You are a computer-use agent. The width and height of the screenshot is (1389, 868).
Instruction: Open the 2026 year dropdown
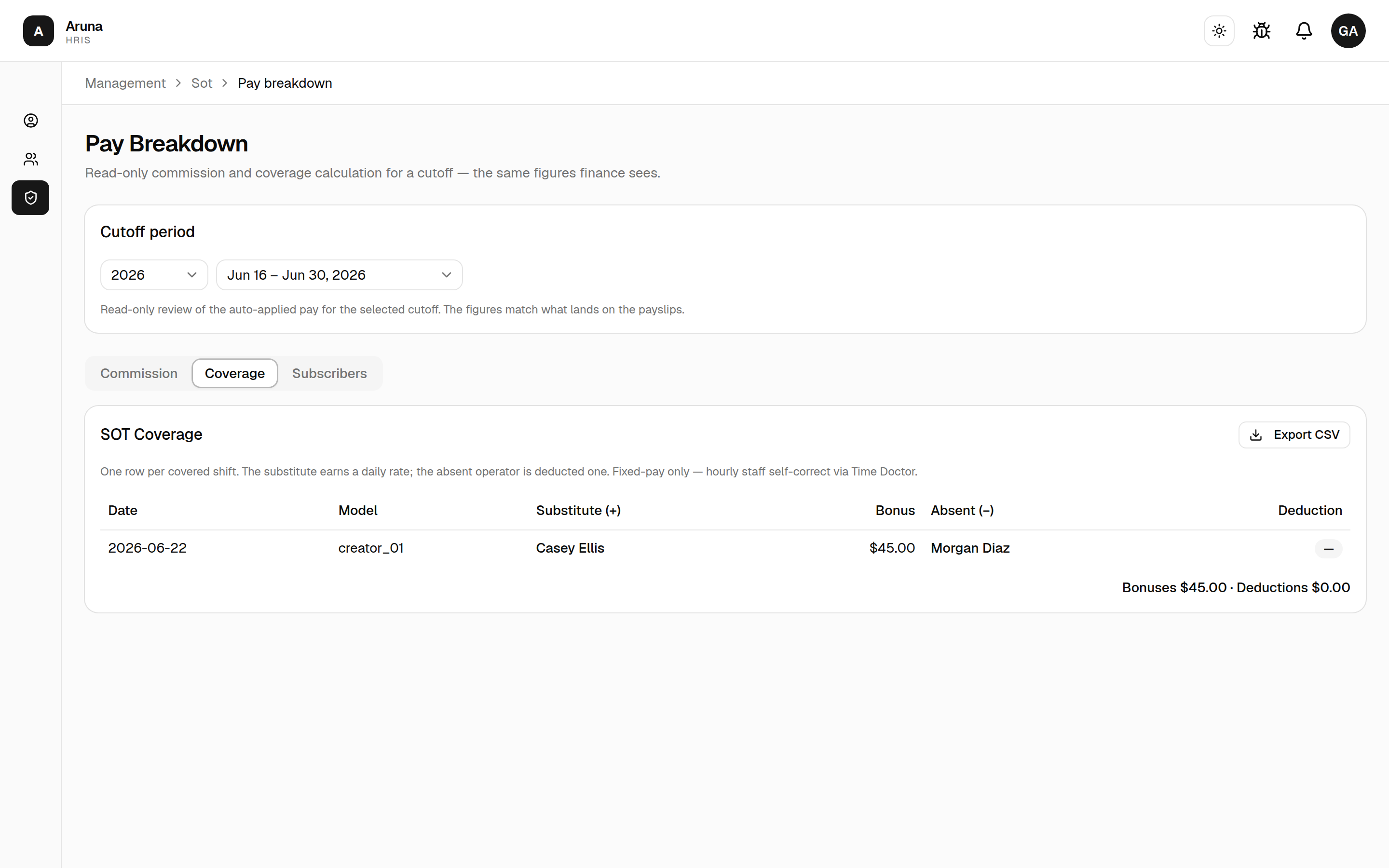click(x=154, y=275)
